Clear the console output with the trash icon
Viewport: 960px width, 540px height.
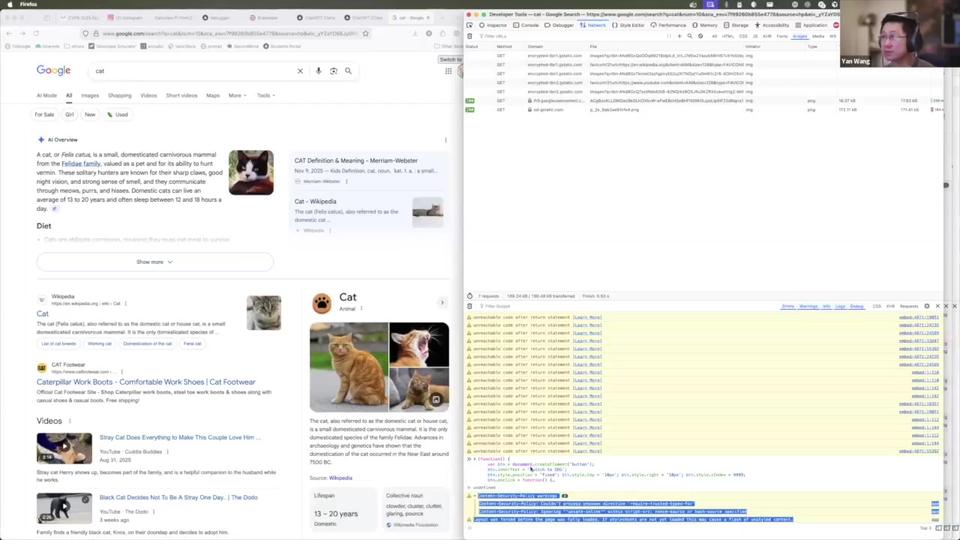470,306
